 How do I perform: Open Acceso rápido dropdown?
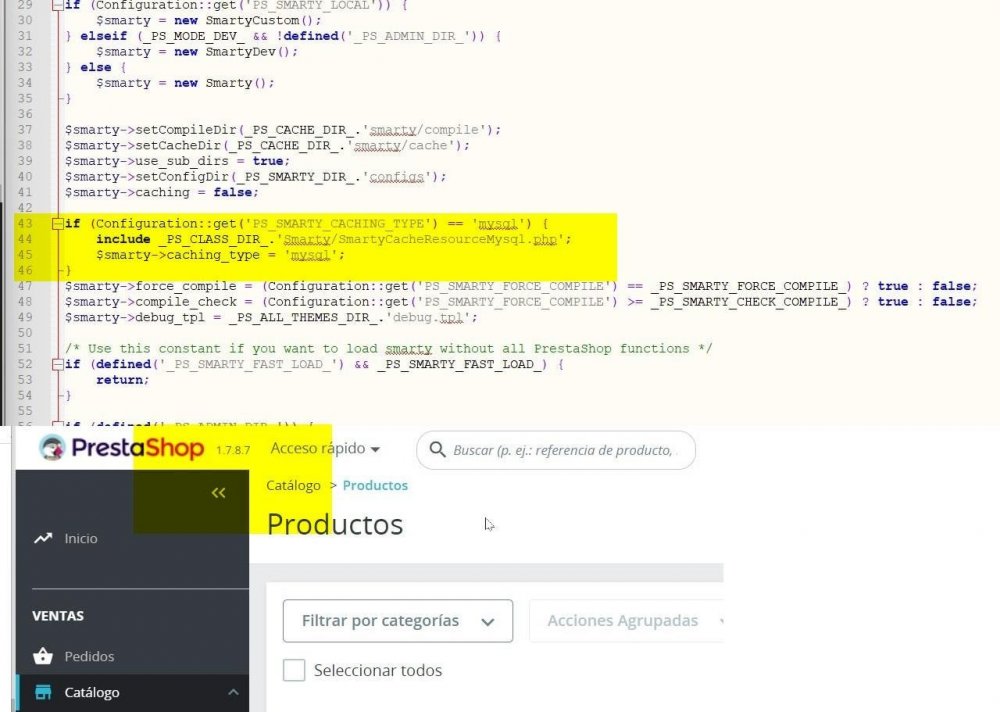(325, 449)
